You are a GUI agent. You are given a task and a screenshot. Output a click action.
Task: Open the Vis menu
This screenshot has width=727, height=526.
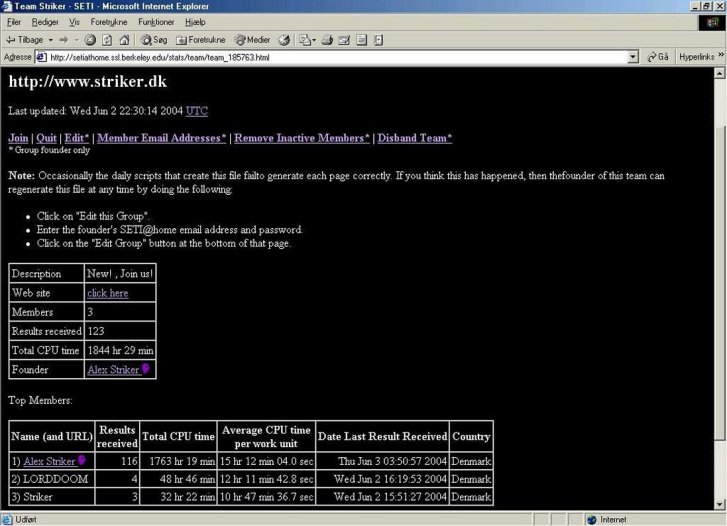74,22
